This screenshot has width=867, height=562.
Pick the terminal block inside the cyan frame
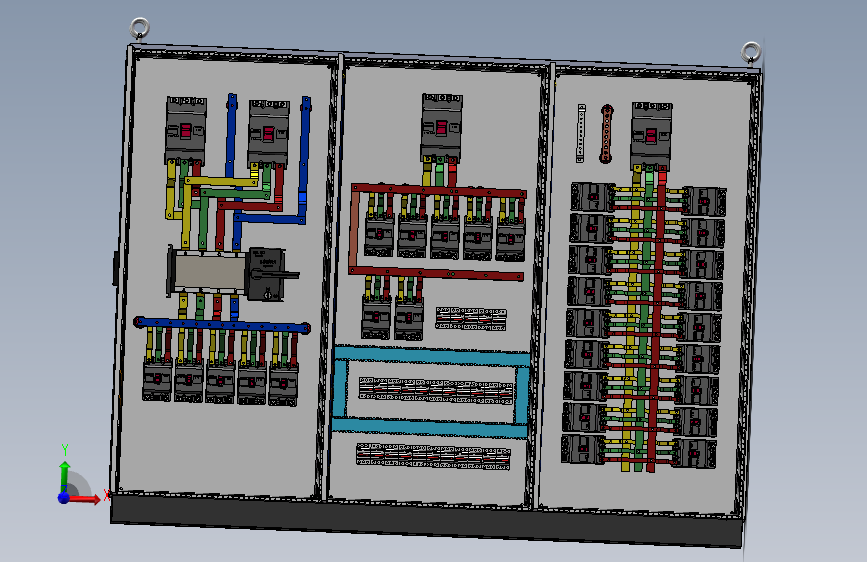point(436,391)
